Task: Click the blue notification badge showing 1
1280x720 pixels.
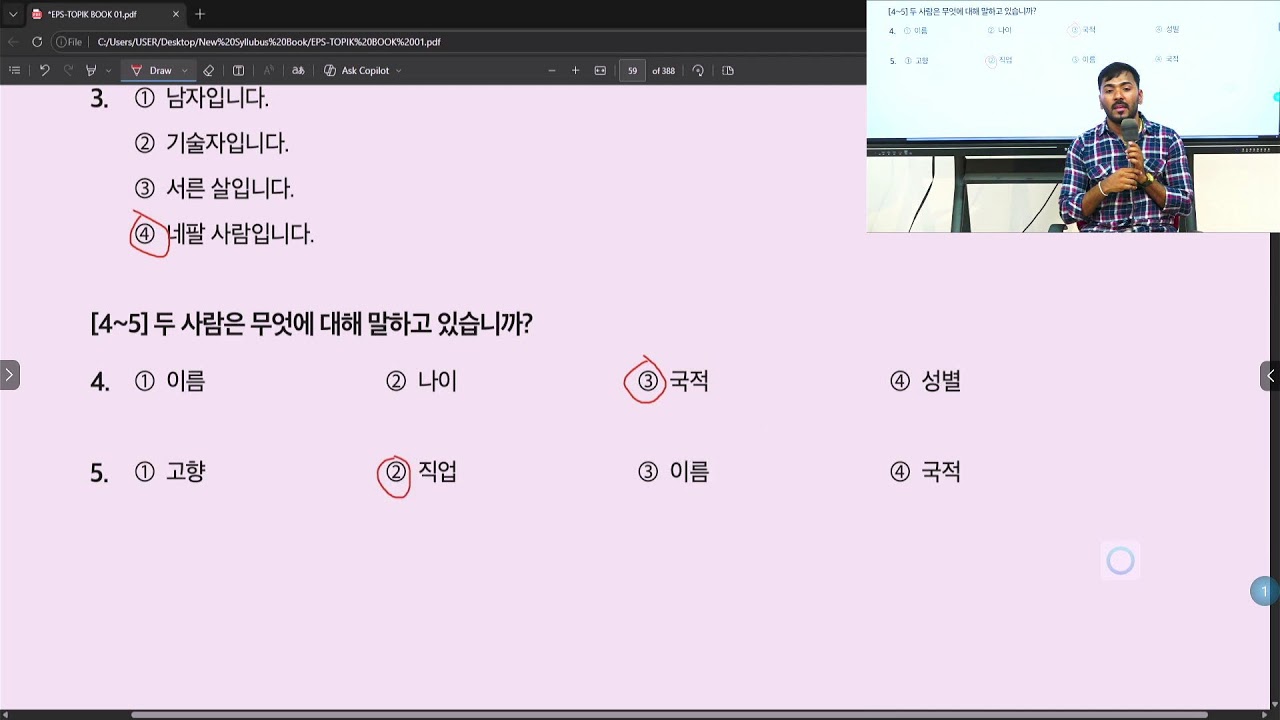Action: tap(1264, 591)
